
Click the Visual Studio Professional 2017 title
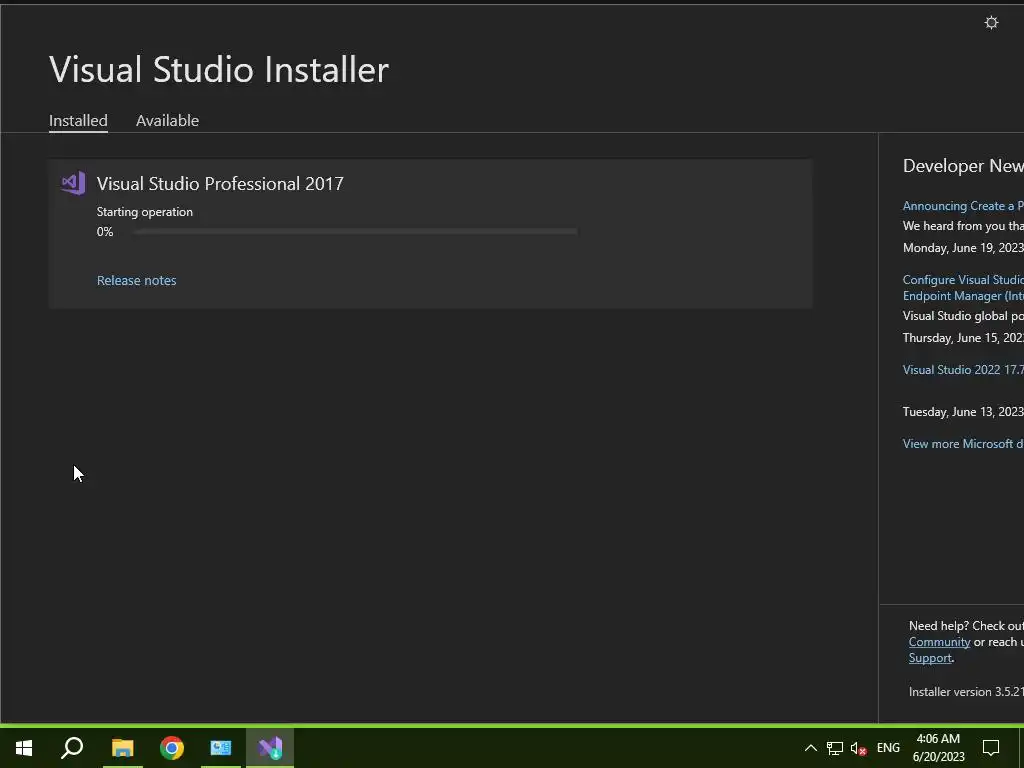click(x=220, y=184)
